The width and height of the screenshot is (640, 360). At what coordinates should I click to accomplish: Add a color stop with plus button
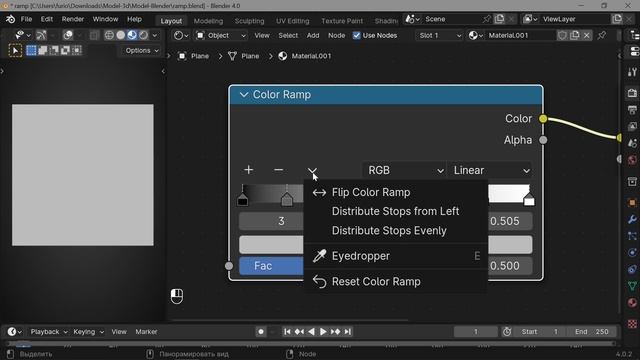(x=248, y=170)
